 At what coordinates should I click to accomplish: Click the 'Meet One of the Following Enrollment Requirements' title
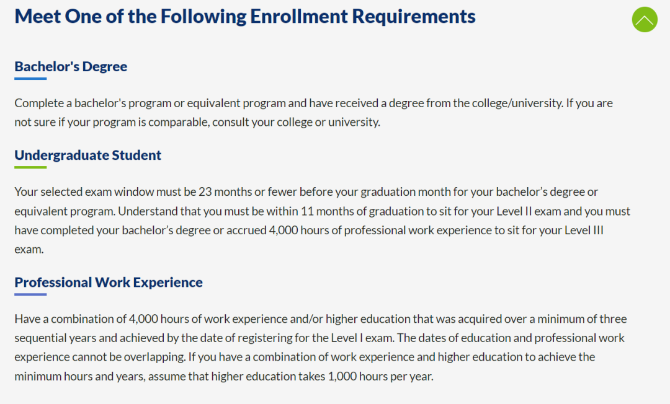click(x=245, y=17)
